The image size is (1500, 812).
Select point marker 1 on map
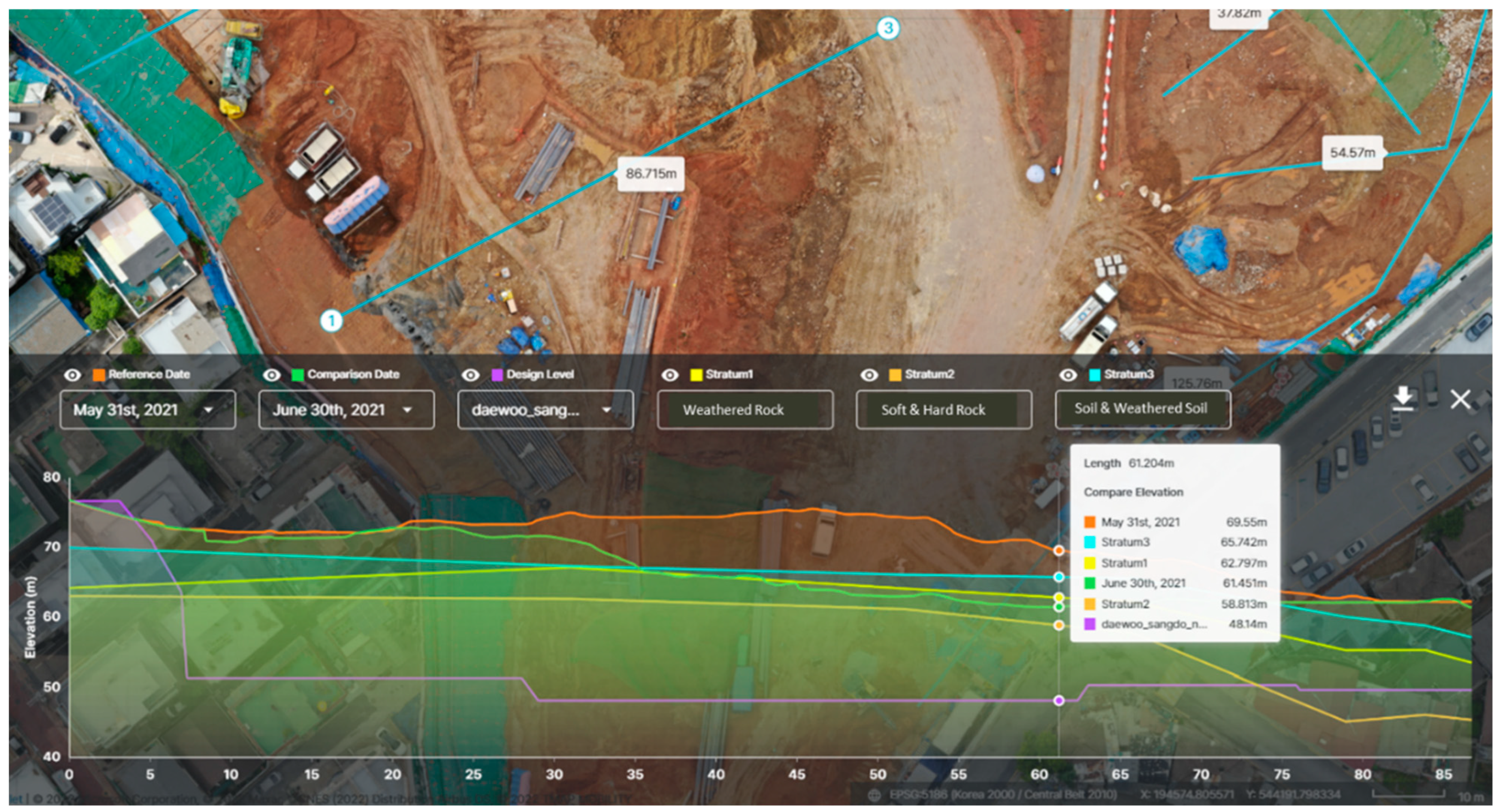pos(332,320)
